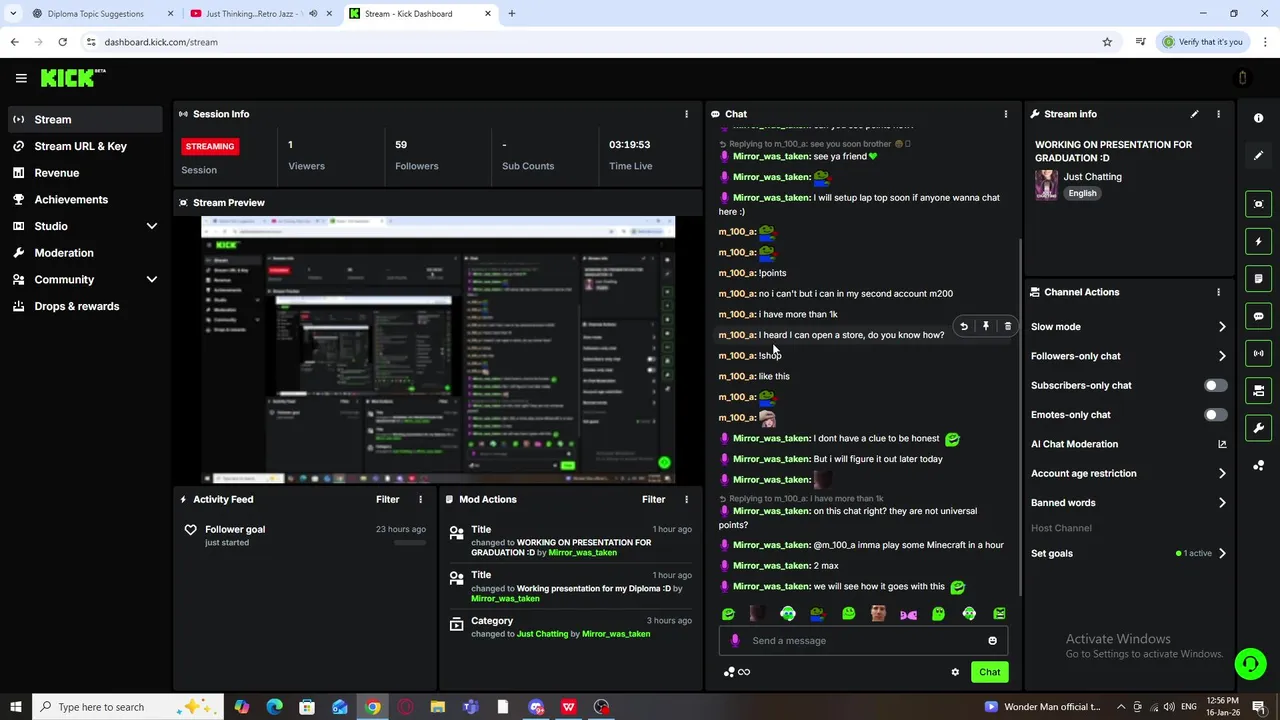1280x720 pixels.
Task: Insert the pink bow emote from quick emote row
Action: 908,614
